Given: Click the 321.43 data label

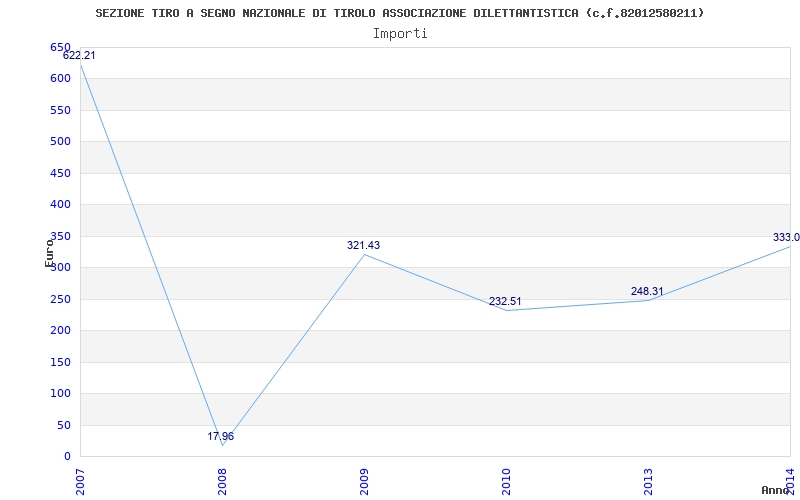Looking at the screenshot, I should click(363, 245).
